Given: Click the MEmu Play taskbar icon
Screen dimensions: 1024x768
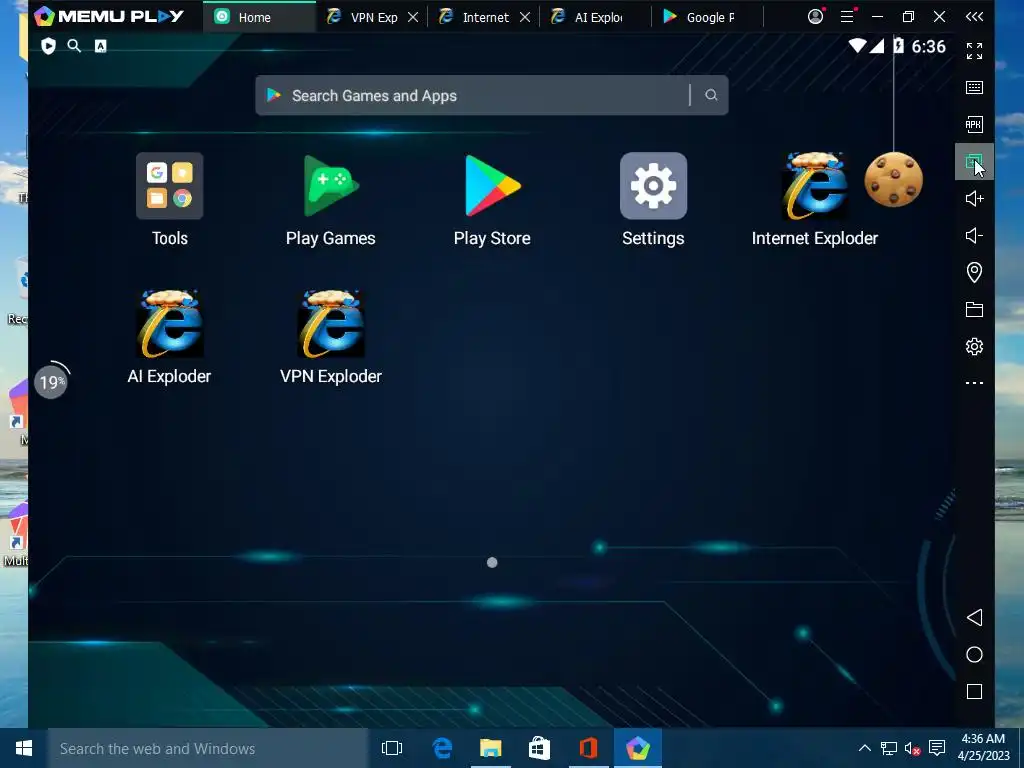Looking at the screenshot, I should pos(638,748).
